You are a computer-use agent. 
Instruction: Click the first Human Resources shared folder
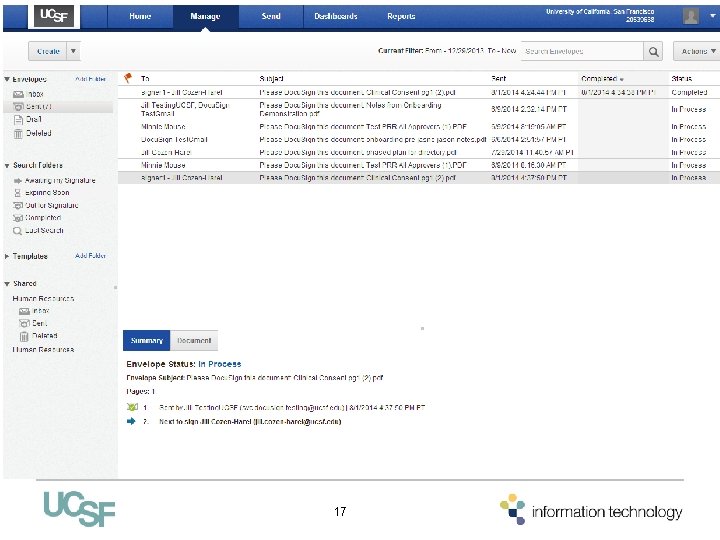pyautogui.click(x=43, y=299)
